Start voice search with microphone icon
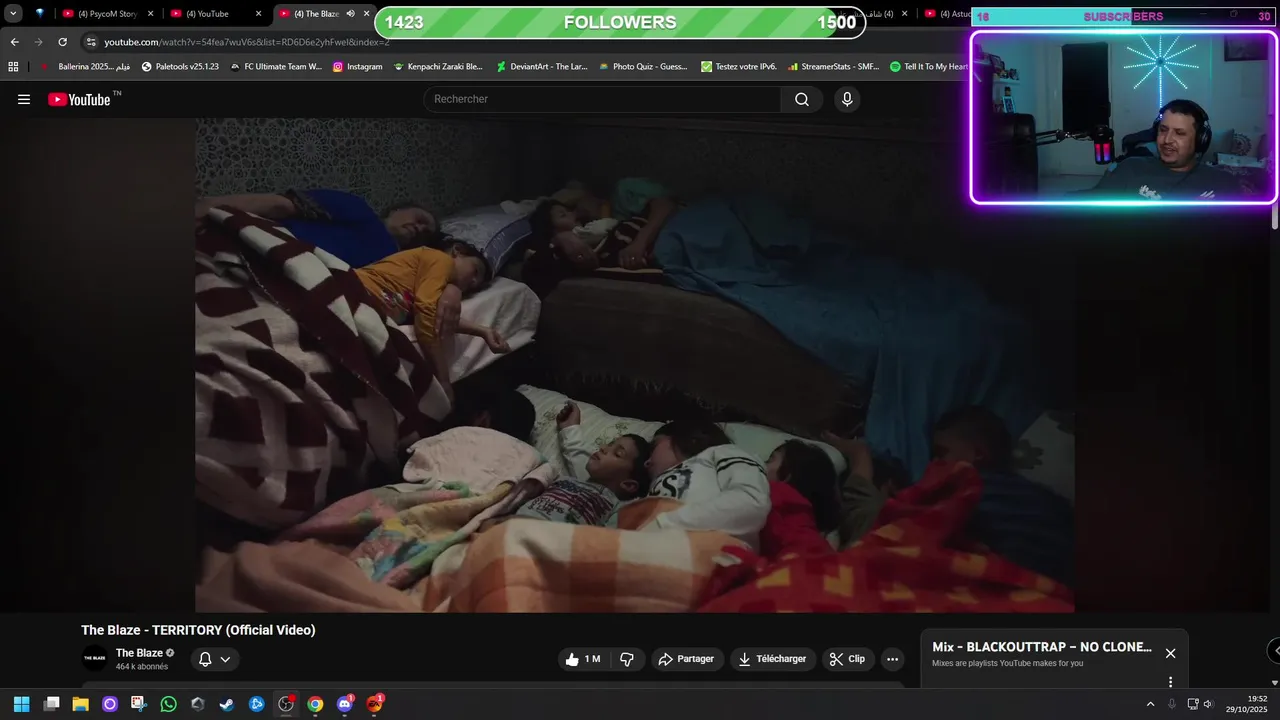 tap(847, 99)
